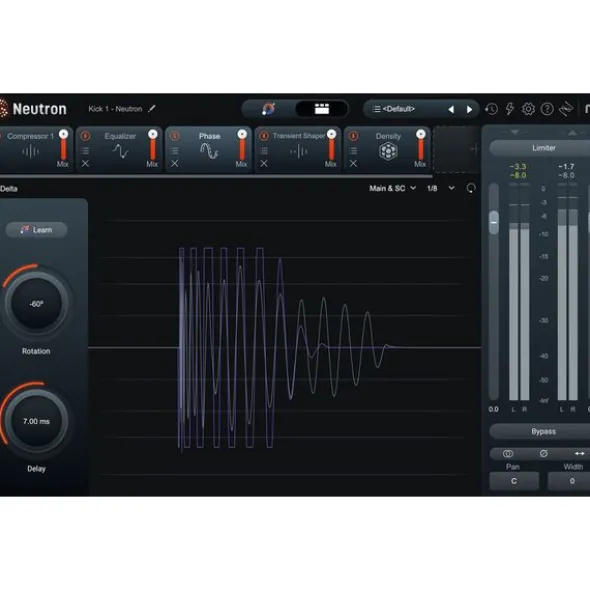Open the Main & SC dropdown
The width and height of the screenshot is (590, 591).
click(392, 188)
